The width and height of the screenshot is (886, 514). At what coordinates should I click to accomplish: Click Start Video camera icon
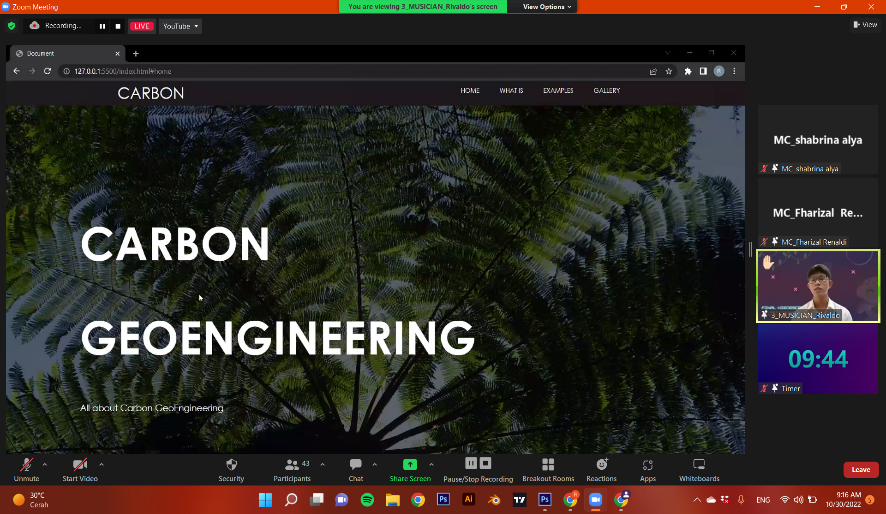click(80, 465)
